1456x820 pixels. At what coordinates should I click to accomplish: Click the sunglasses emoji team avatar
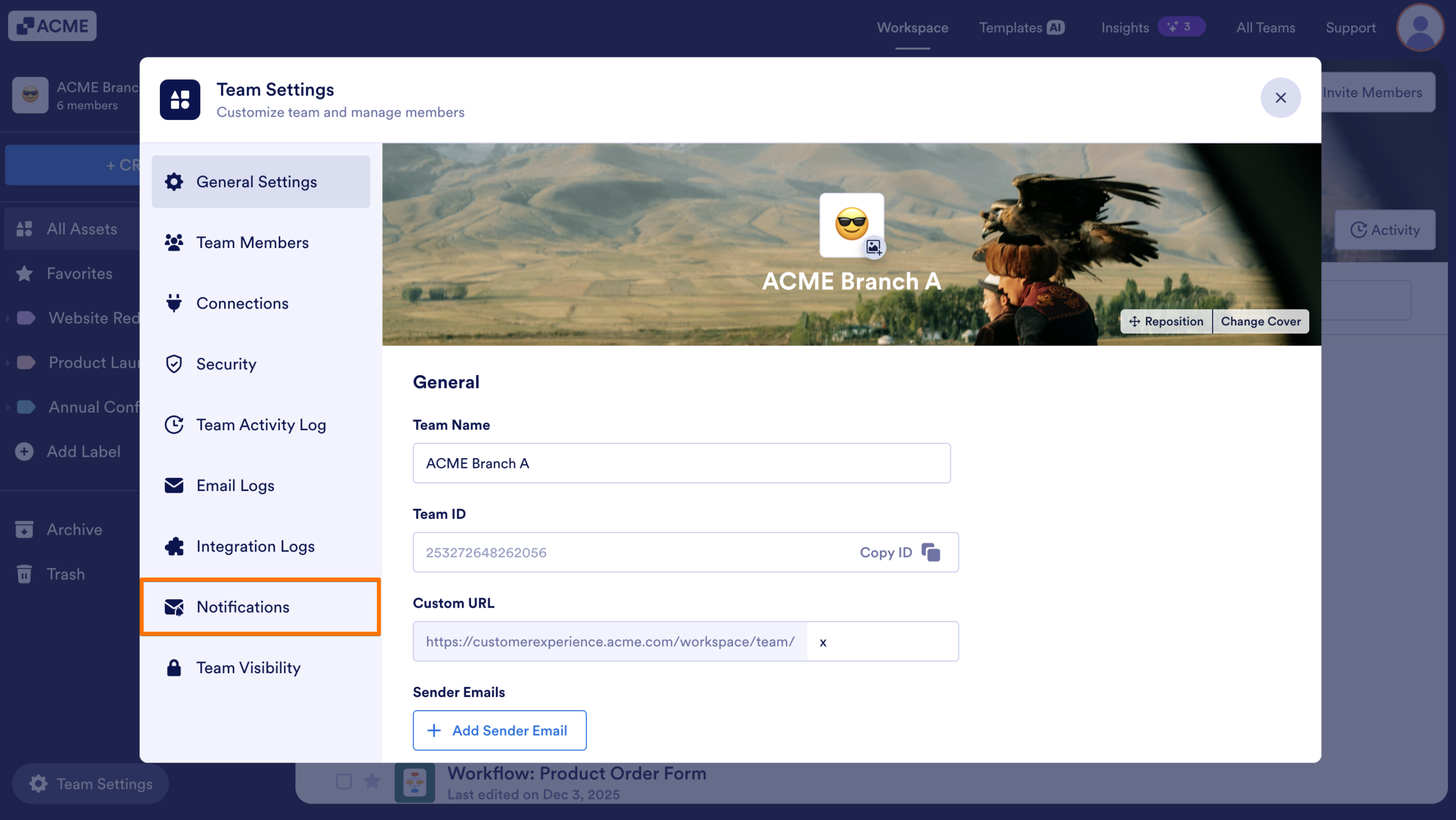pos(851,224)
